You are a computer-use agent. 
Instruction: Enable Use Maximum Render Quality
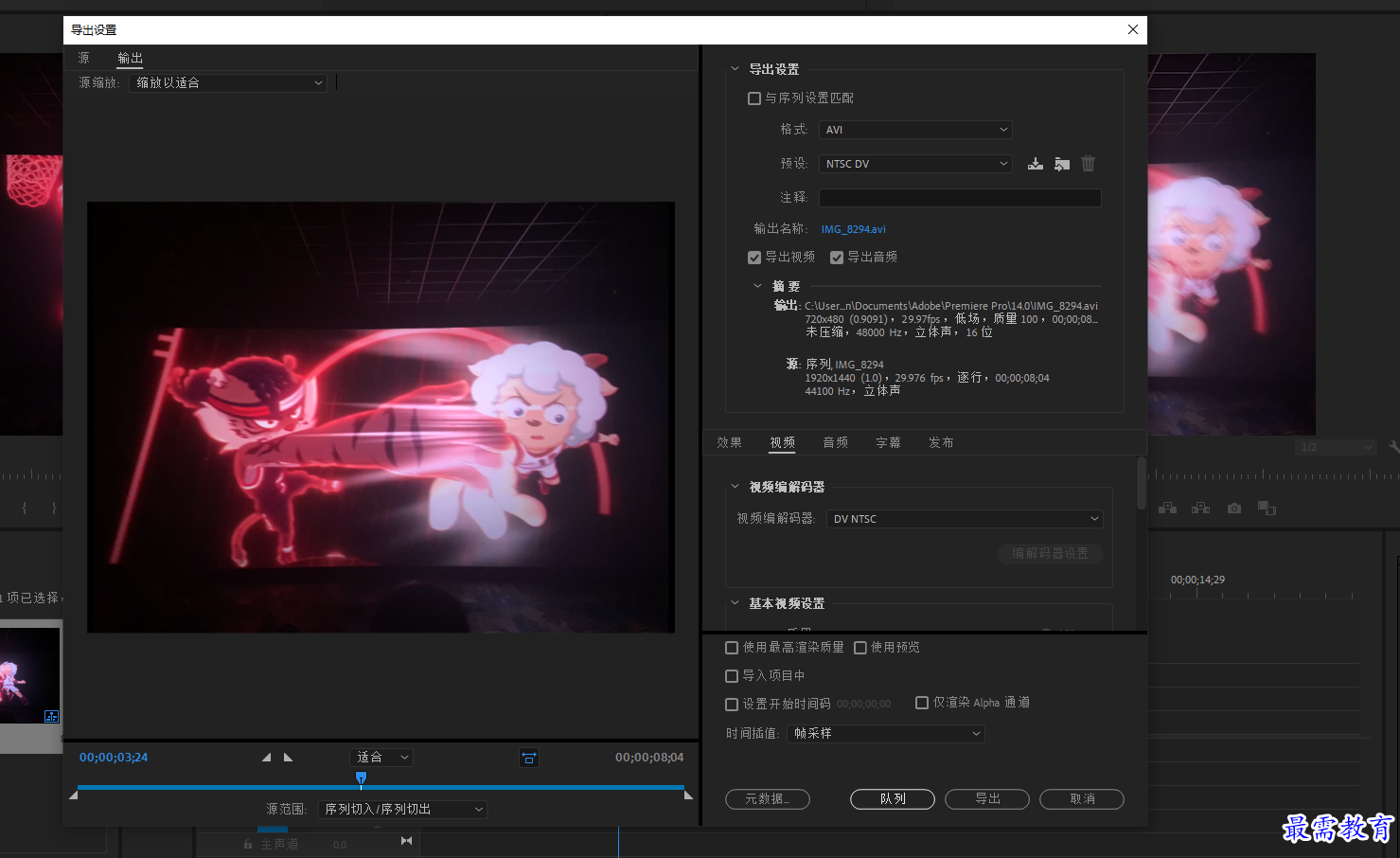(x=732, y=648)
